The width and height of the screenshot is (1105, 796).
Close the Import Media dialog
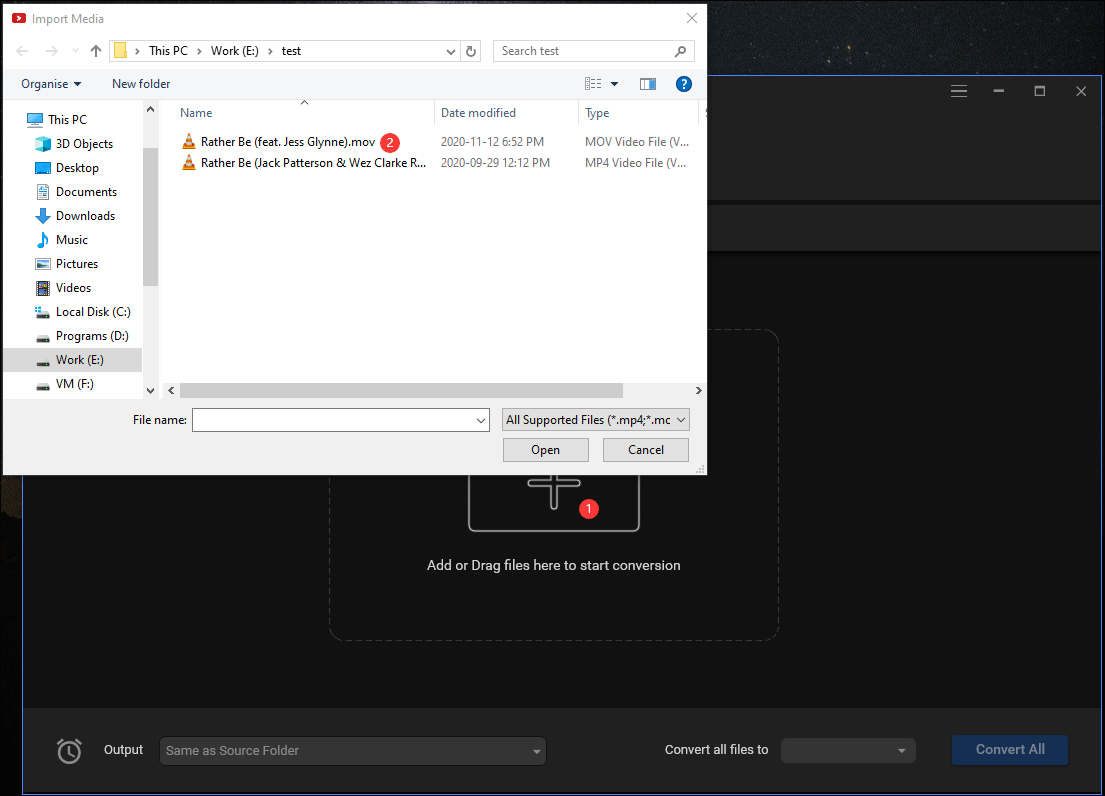(x=691, y=18)
